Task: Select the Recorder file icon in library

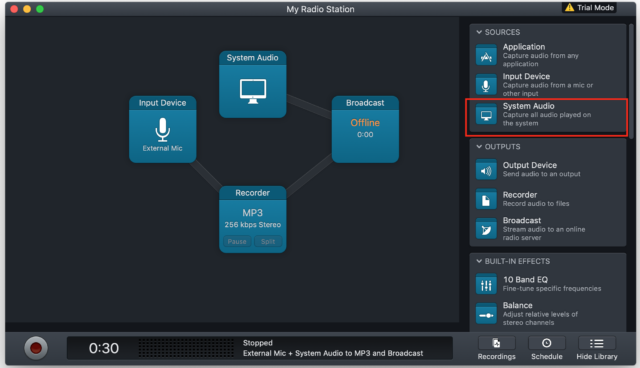Action: pos(486,200)
